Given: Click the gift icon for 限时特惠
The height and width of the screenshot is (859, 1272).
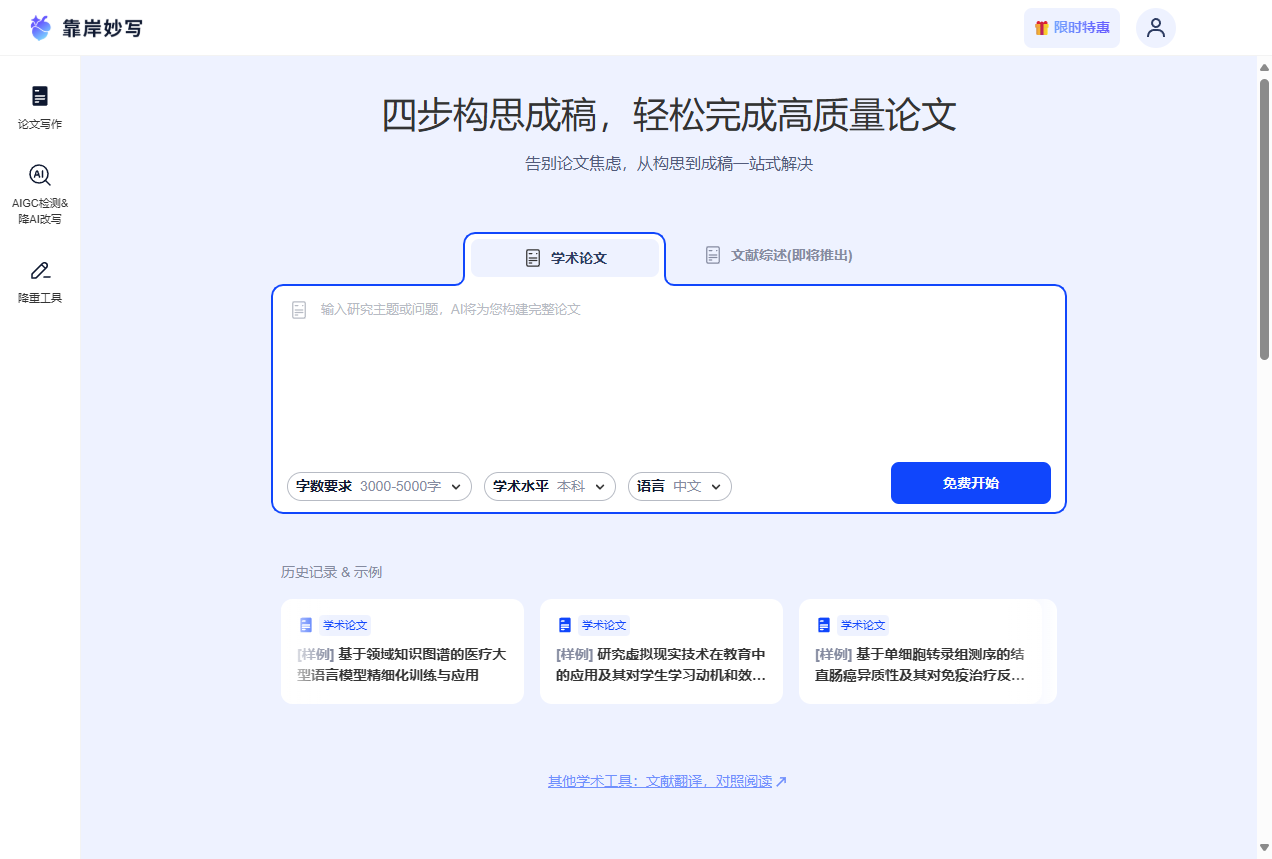Looking at the screenshot, I should (1041, 28).
